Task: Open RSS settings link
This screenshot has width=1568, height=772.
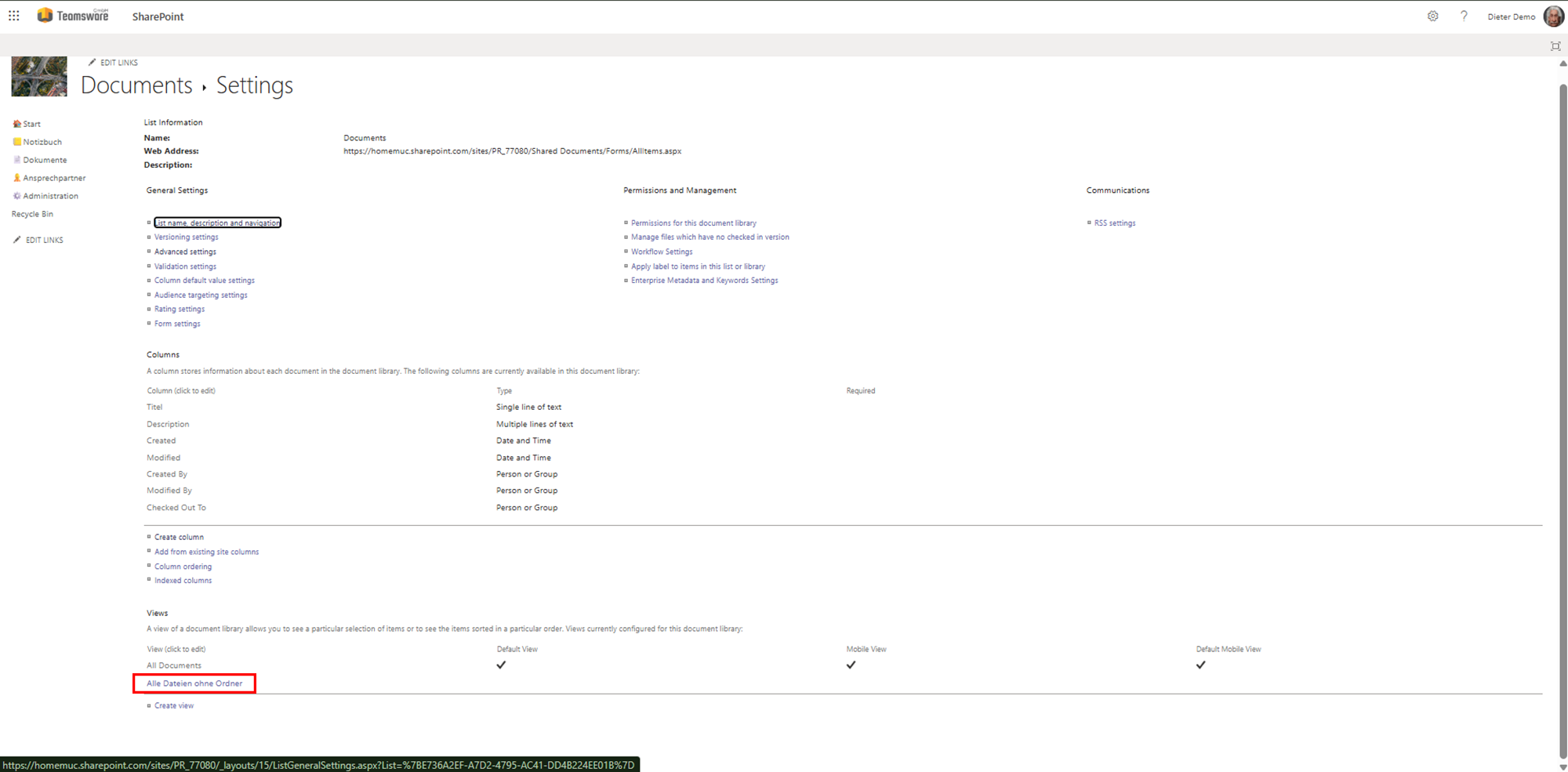Action: click(1114, 223)
